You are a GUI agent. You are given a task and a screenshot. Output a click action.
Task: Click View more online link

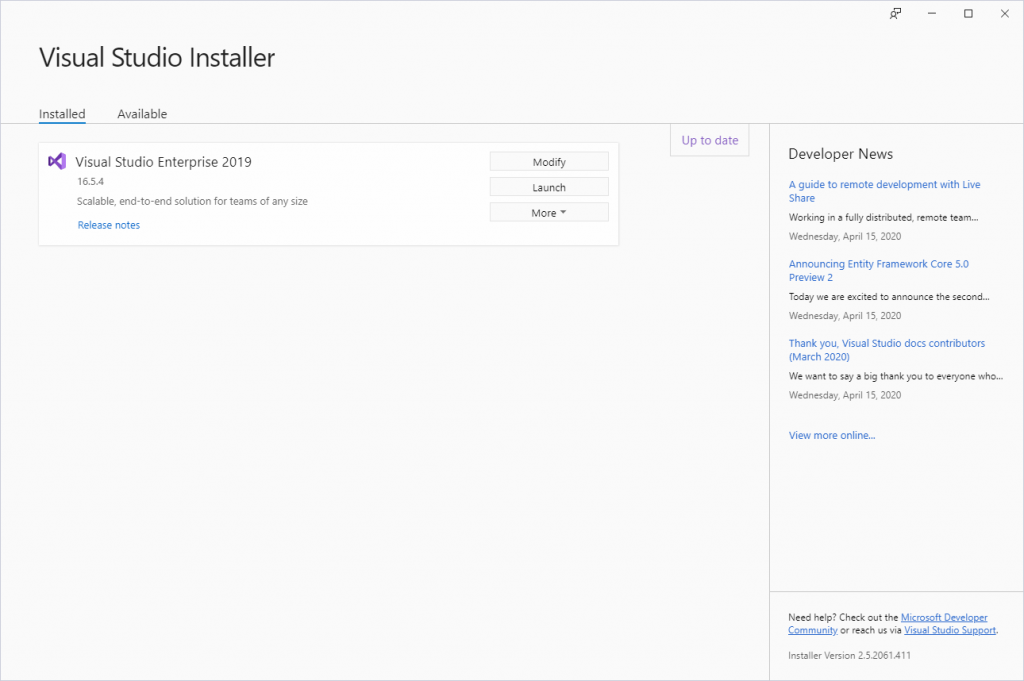832,436
